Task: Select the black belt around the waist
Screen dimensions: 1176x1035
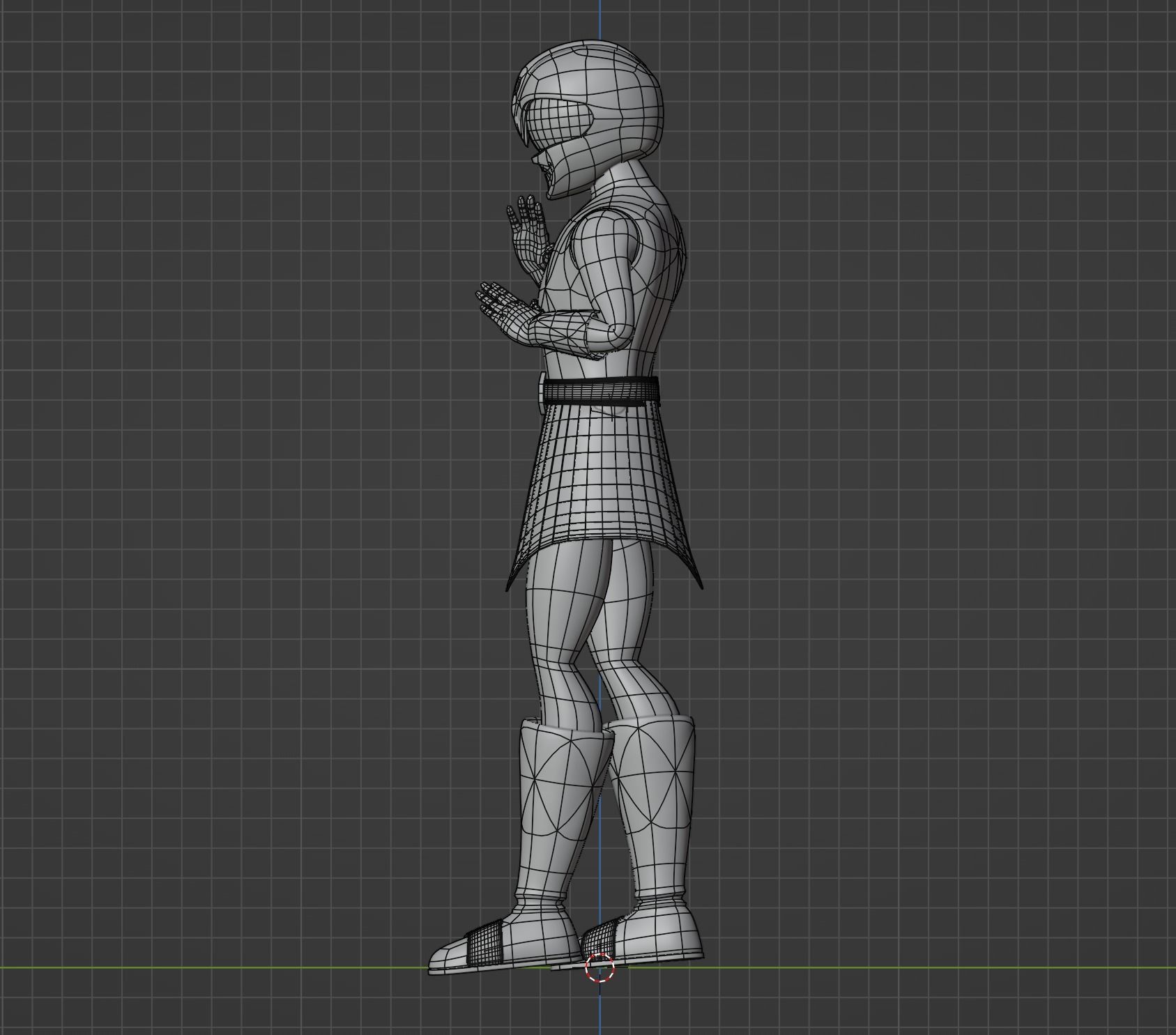Action: 601,391
